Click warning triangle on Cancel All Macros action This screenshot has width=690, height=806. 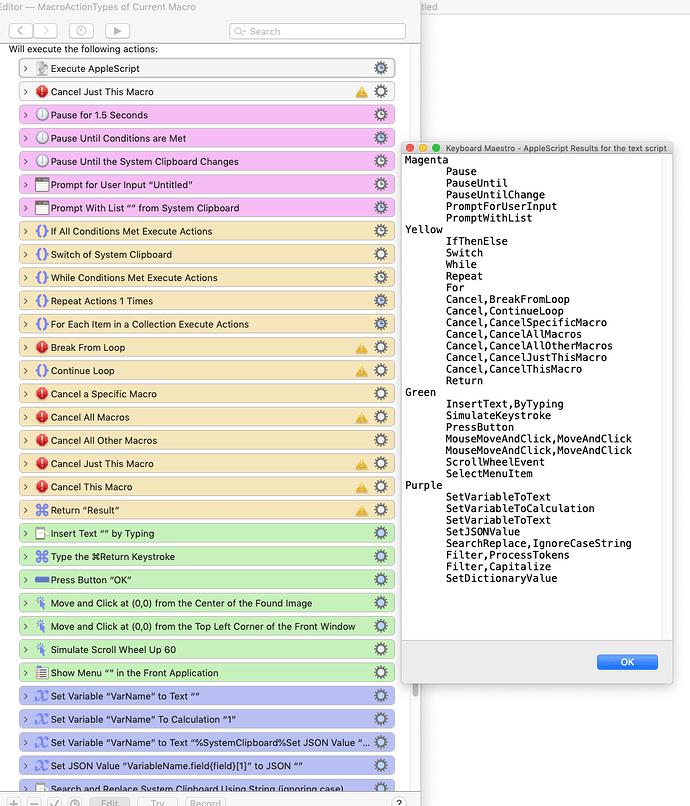[x=361, y=417]
